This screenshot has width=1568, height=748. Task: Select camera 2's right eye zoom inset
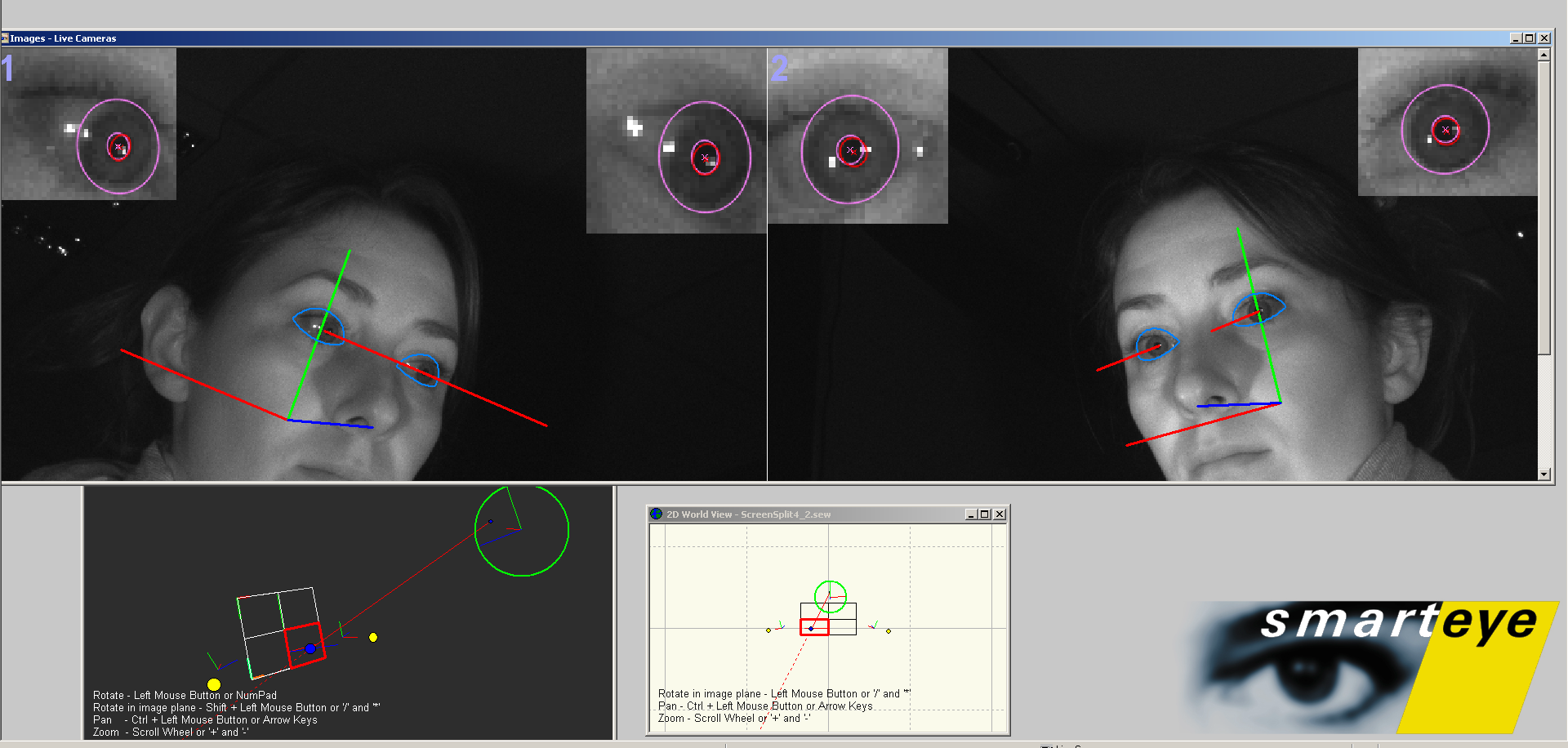(x=1447, y=122)
